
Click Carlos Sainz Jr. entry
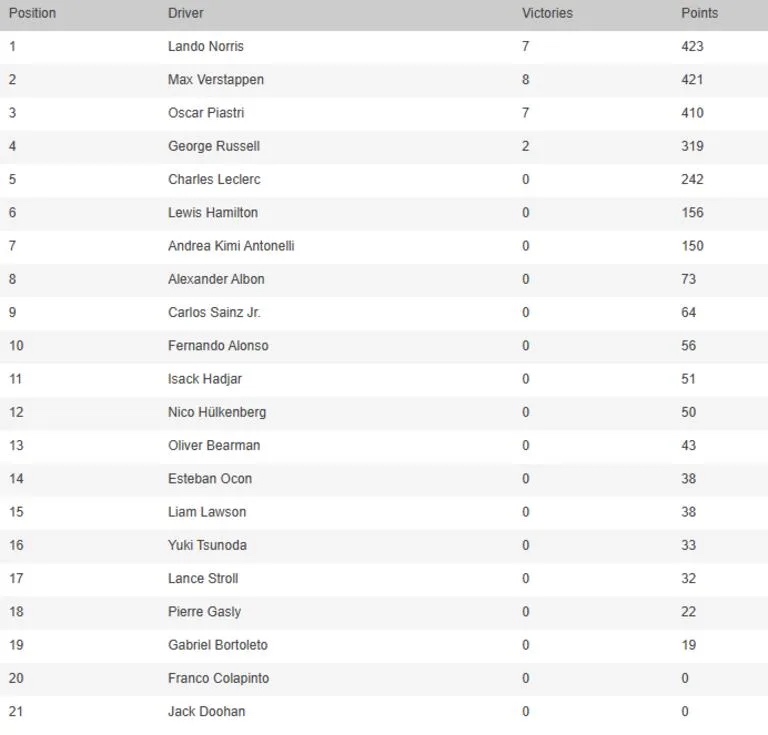pos(214,312)
